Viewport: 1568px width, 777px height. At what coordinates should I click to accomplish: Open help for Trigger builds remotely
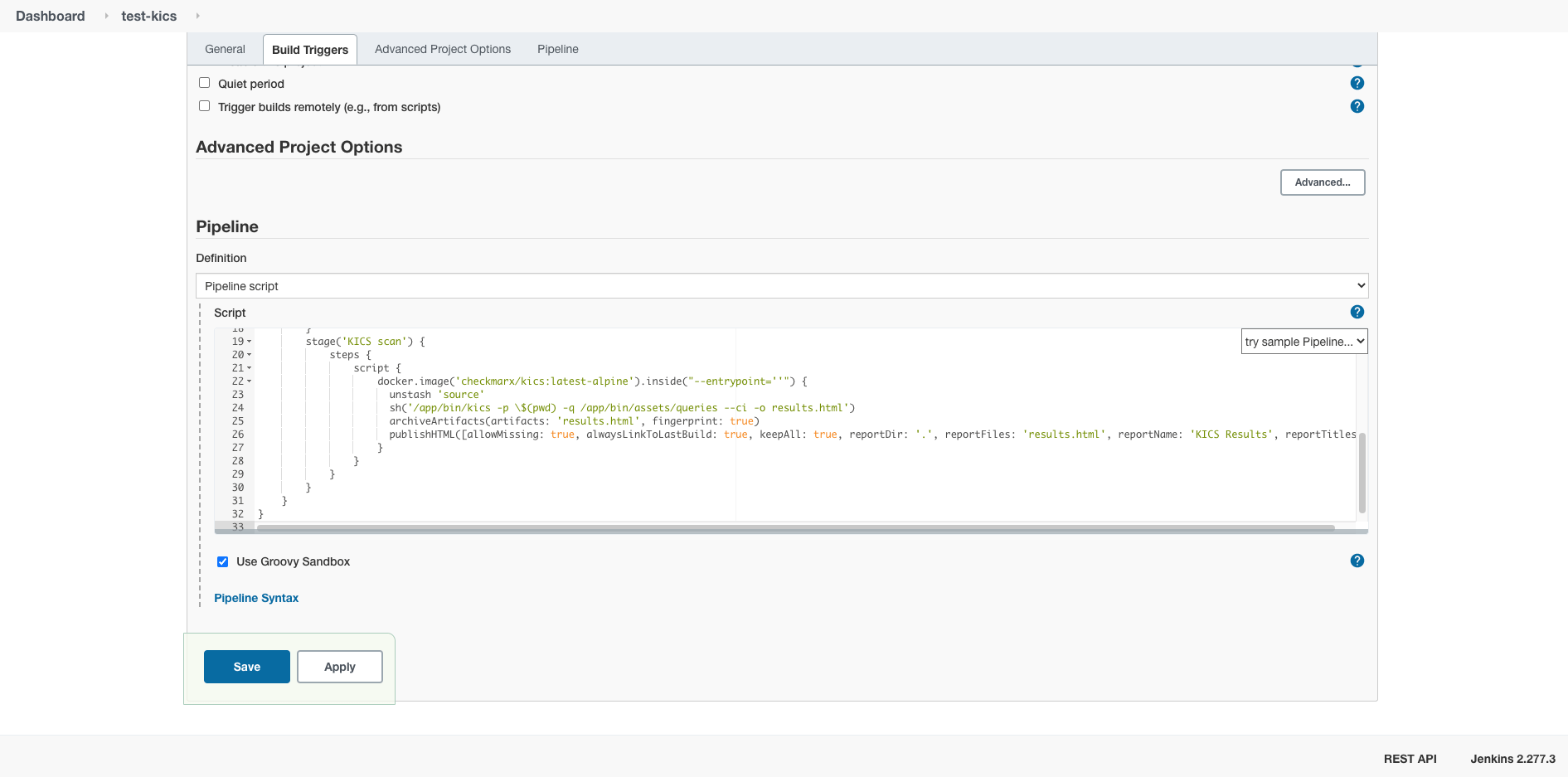pyautogui.click(x=1357, y=106)
